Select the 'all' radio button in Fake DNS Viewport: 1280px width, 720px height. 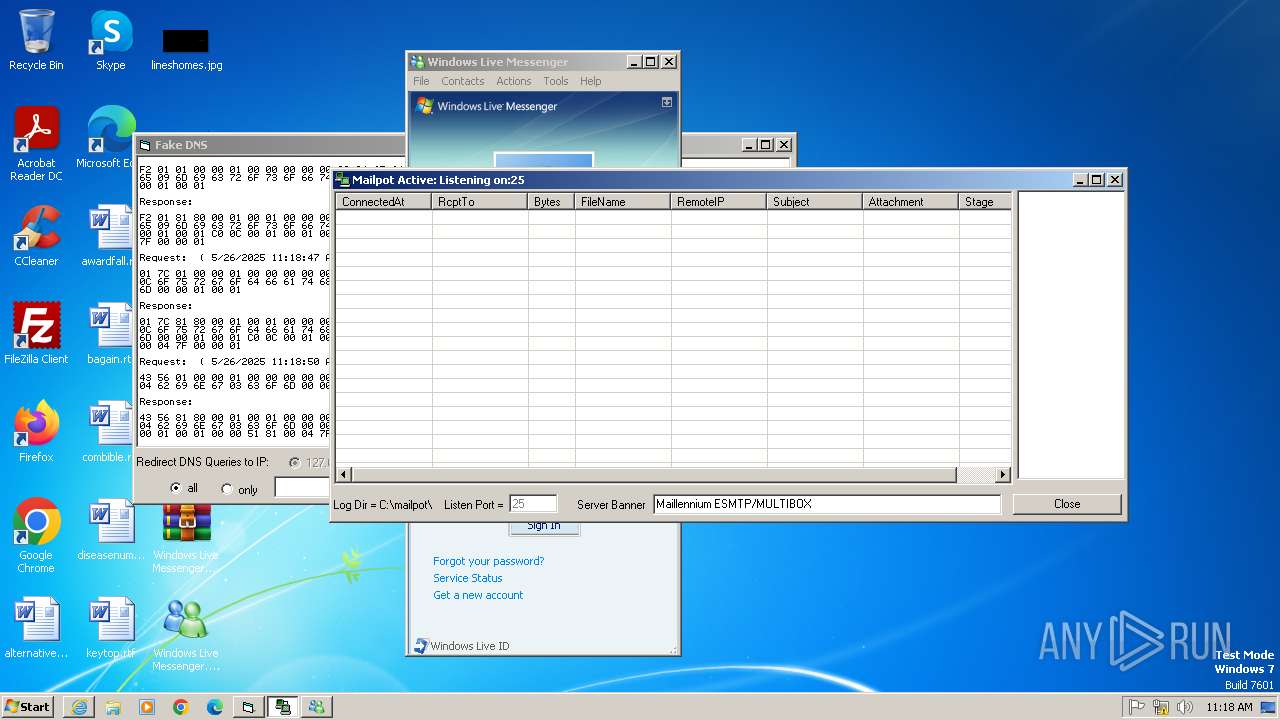point(176,488)
